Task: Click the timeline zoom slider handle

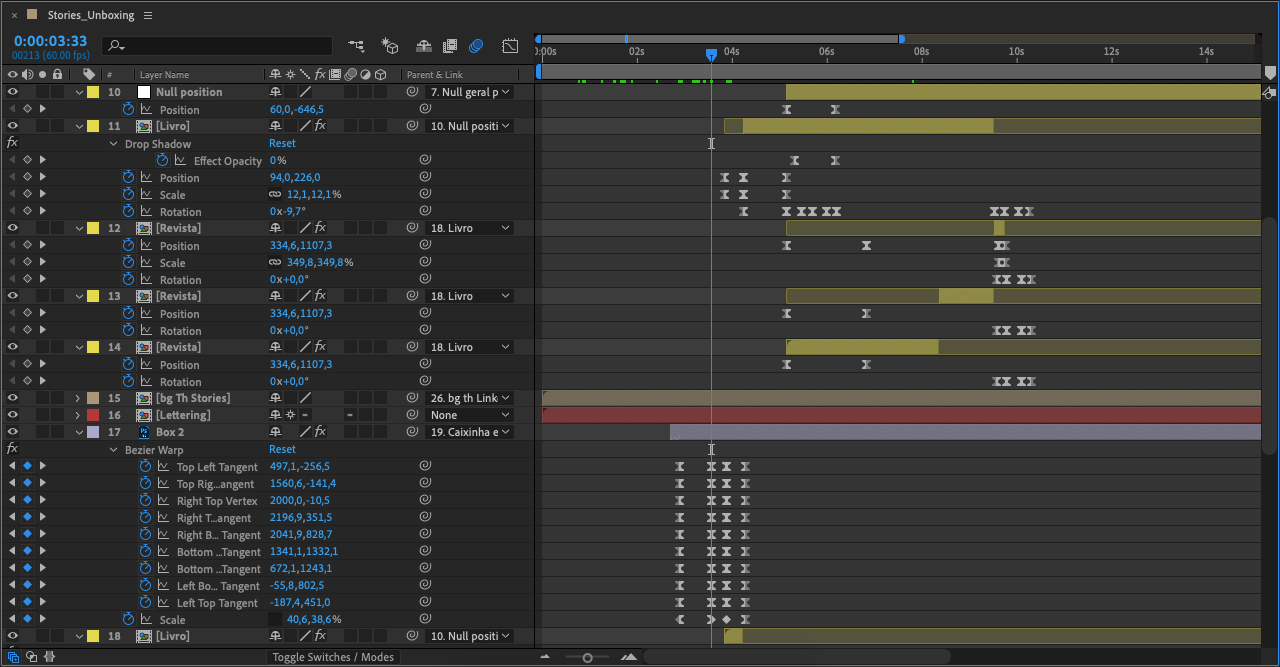Action: tap(587, 657)
